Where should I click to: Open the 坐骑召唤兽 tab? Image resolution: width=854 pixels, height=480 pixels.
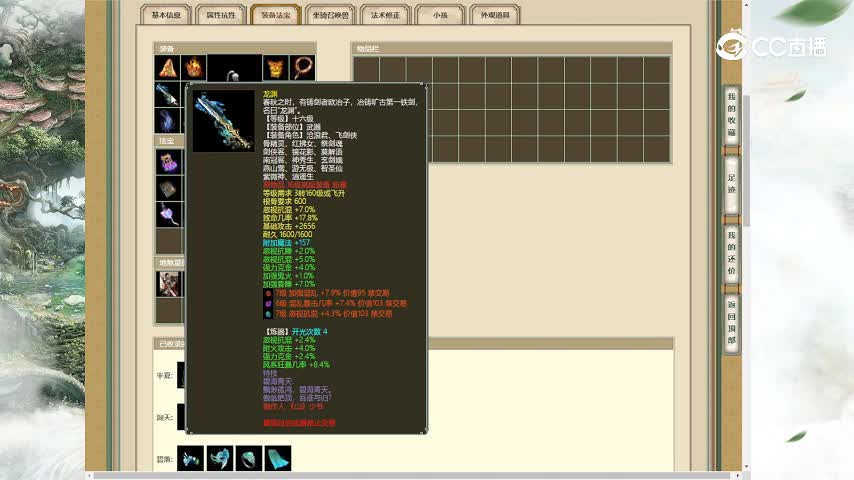tap(331, 15)
